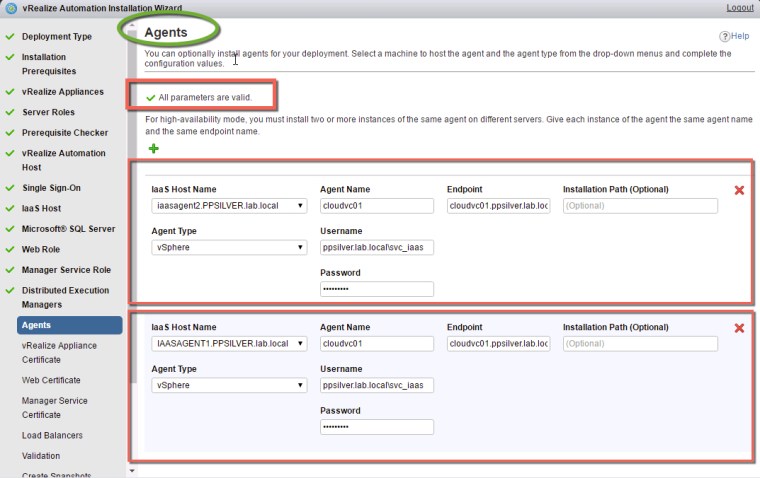Click the first agent's Agent Name field
This screenshot has height=478, width=760.
pyautogui.click(x=377, y=206)
